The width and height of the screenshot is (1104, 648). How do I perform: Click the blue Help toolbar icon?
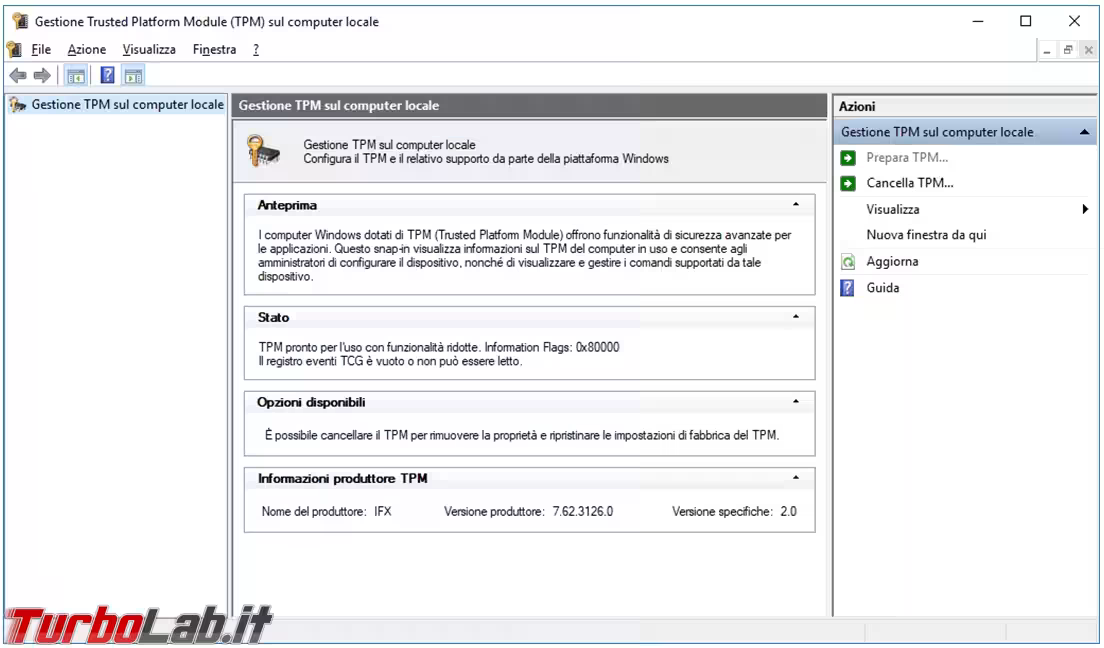coord(107,76)
